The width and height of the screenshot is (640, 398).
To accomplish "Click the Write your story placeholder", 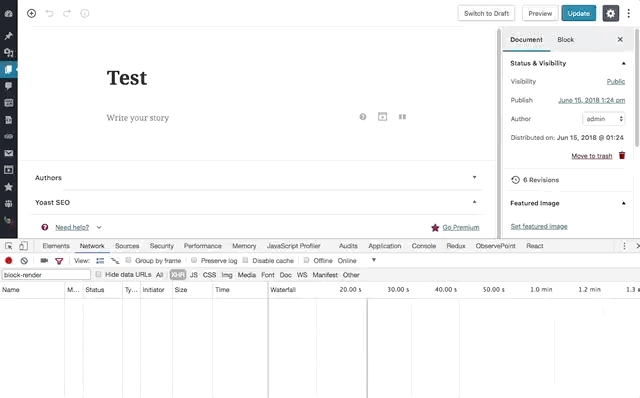I will pyautogui.click(x=138, y=118).
